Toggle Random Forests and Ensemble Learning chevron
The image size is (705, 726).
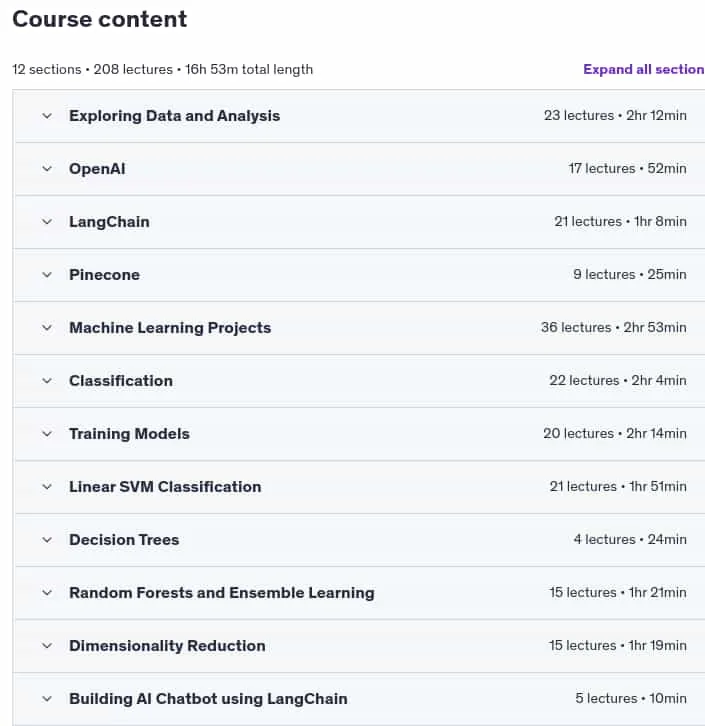[x=47, y=593]
